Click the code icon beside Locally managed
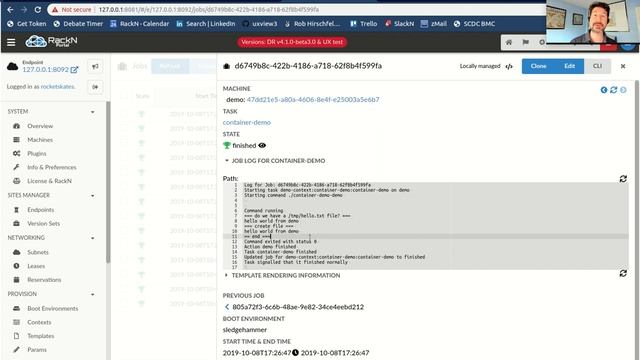 click(x=509, y=66)
